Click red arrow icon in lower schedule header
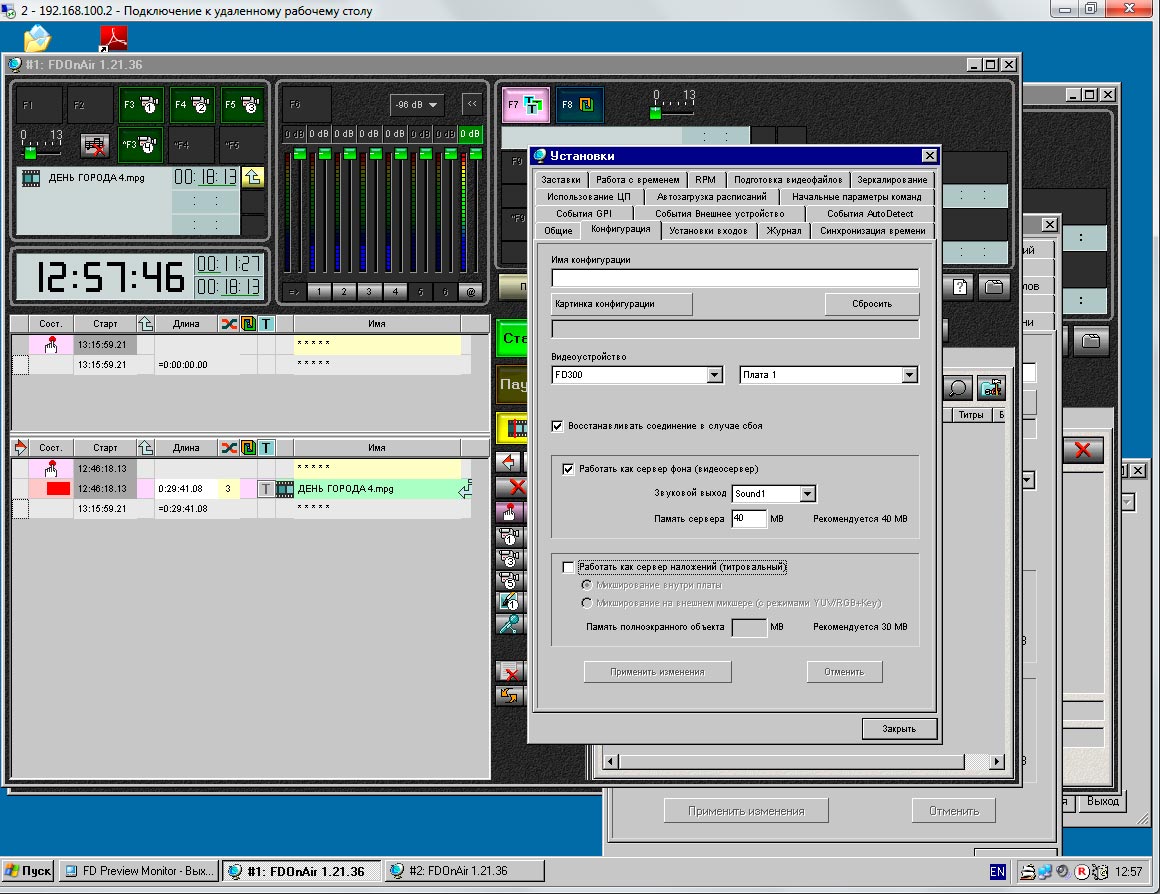 (20, 447)
